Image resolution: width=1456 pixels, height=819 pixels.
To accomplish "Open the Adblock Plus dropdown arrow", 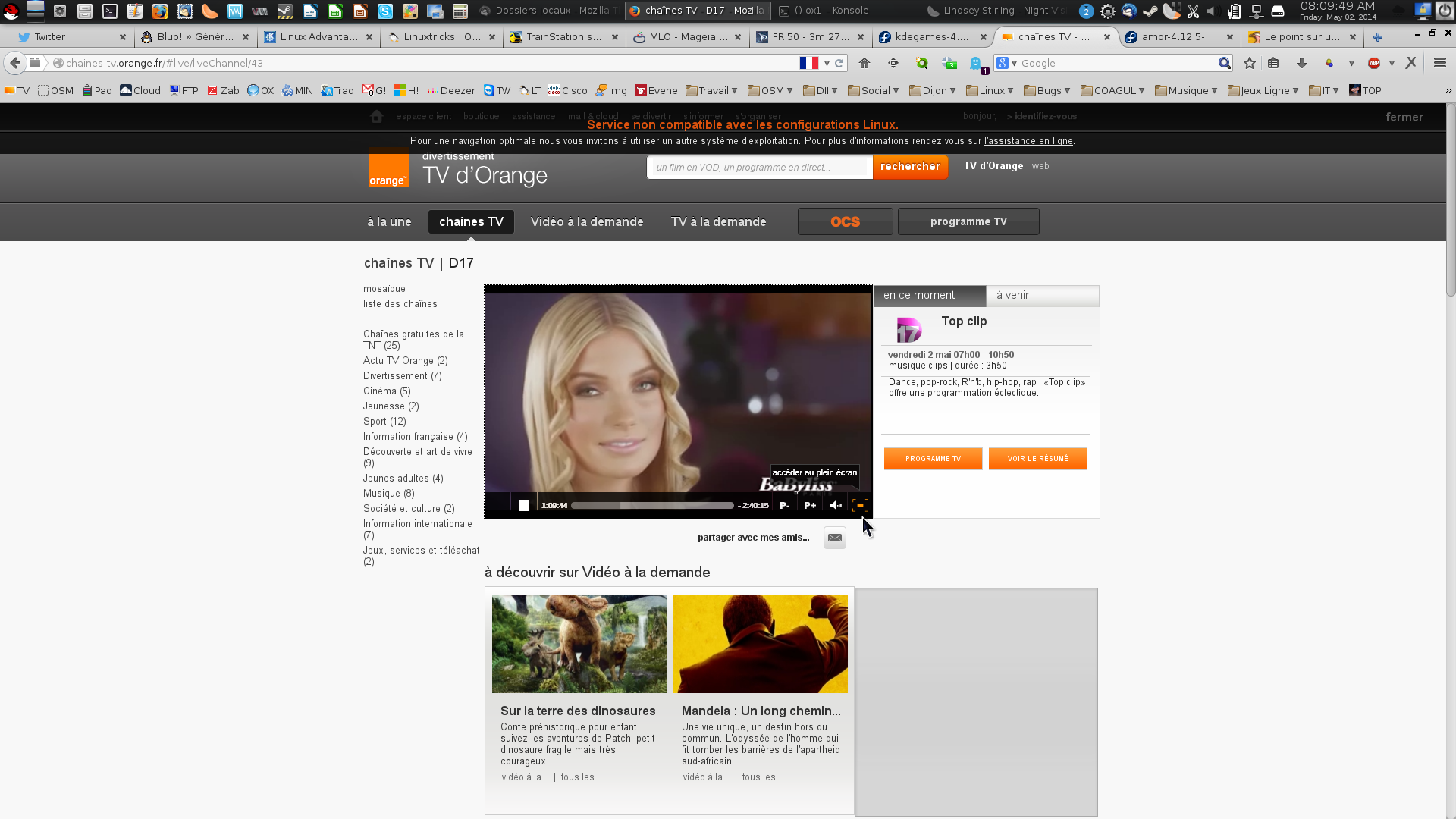I will click(1392, 64).
